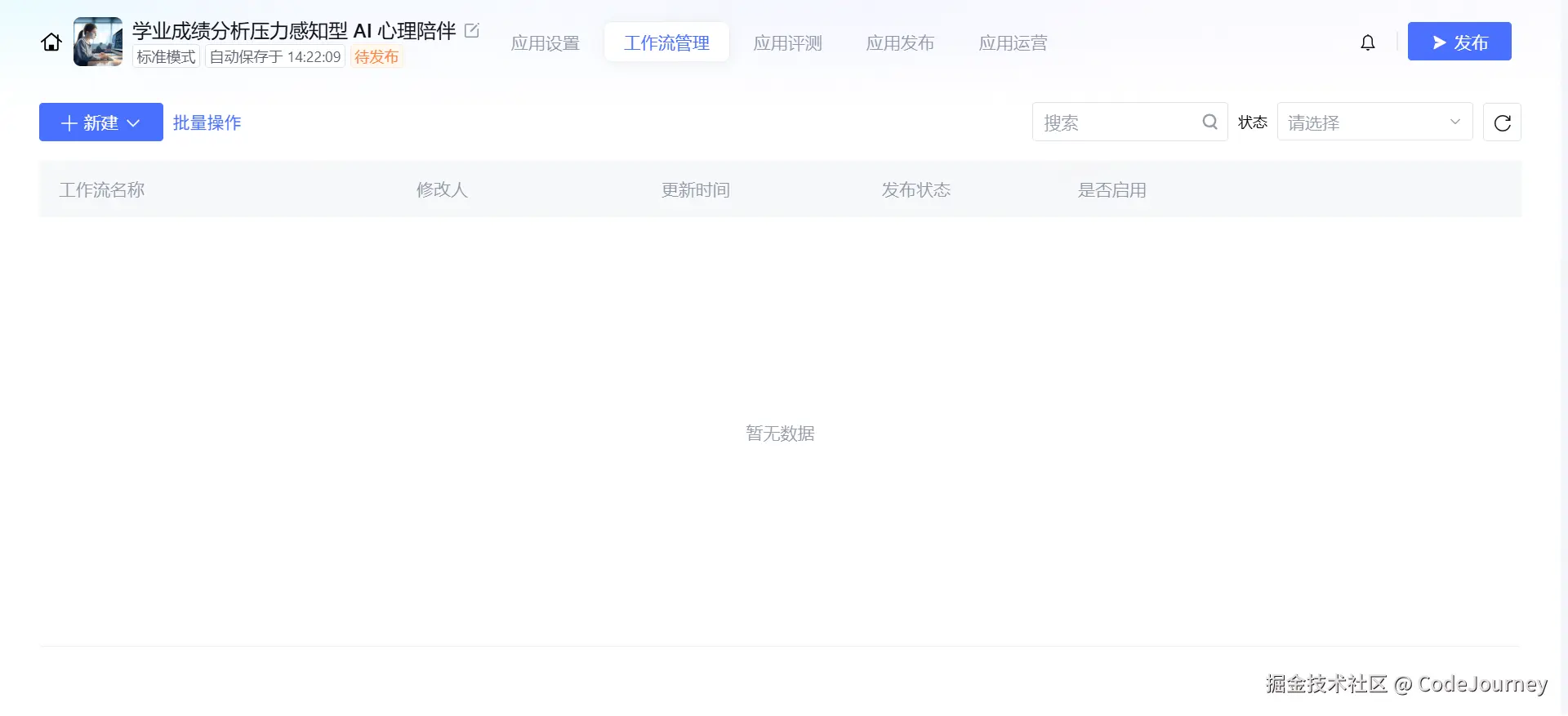Click the 待发布 status tag

tap(376, 56)
